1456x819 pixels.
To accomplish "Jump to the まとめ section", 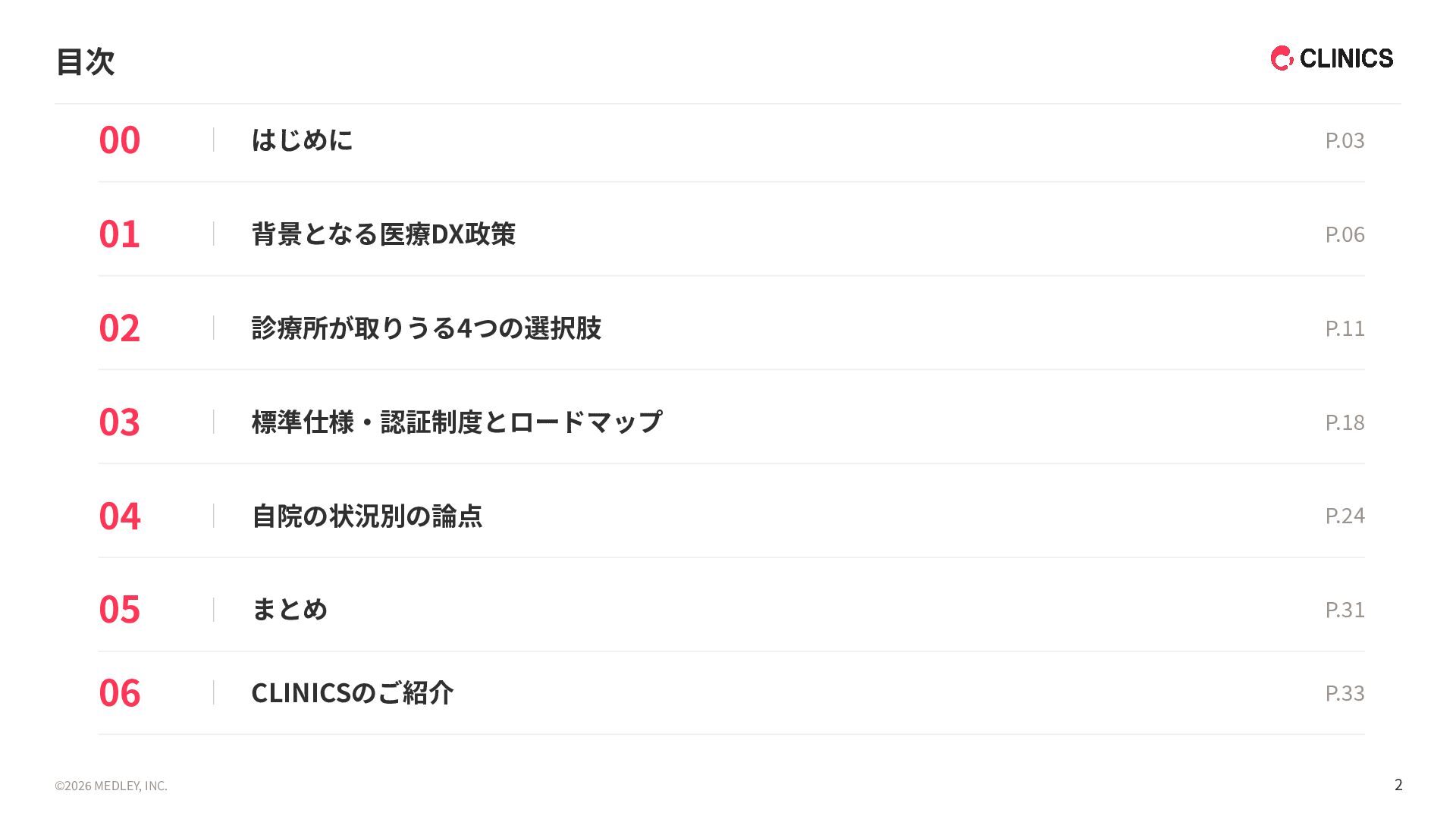I will coord(289,609).
